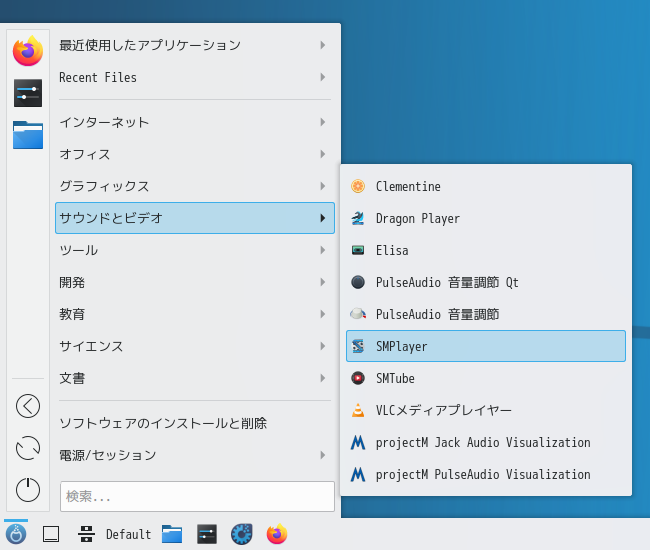Image resolution: width=650 pixels, height=550 pixels.
Task: Expand the 教育 submenu arrow
Action: tap(323, 314)
